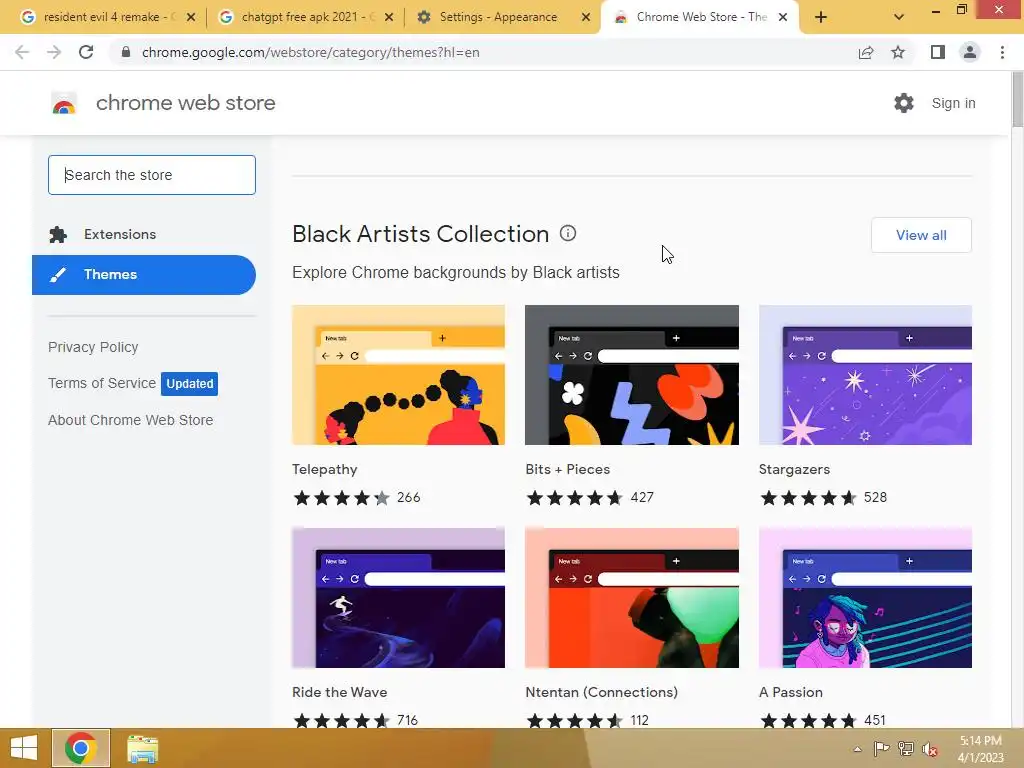Show info about Black Artists Collection
Image resolution: width=1024 pixels, height=768 pixels.
(x=568, y=233)
